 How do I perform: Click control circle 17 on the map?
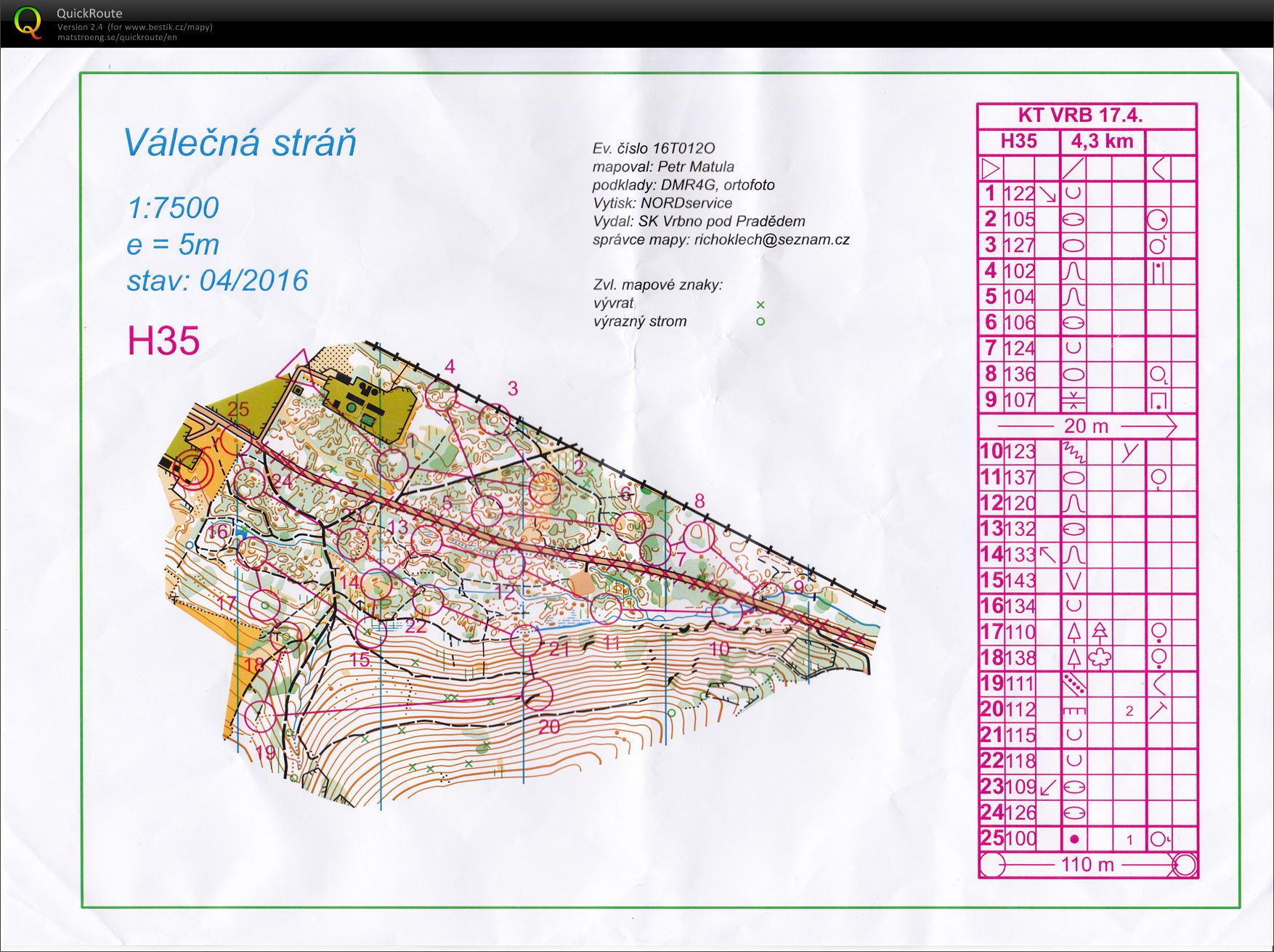tap(264, 604)
